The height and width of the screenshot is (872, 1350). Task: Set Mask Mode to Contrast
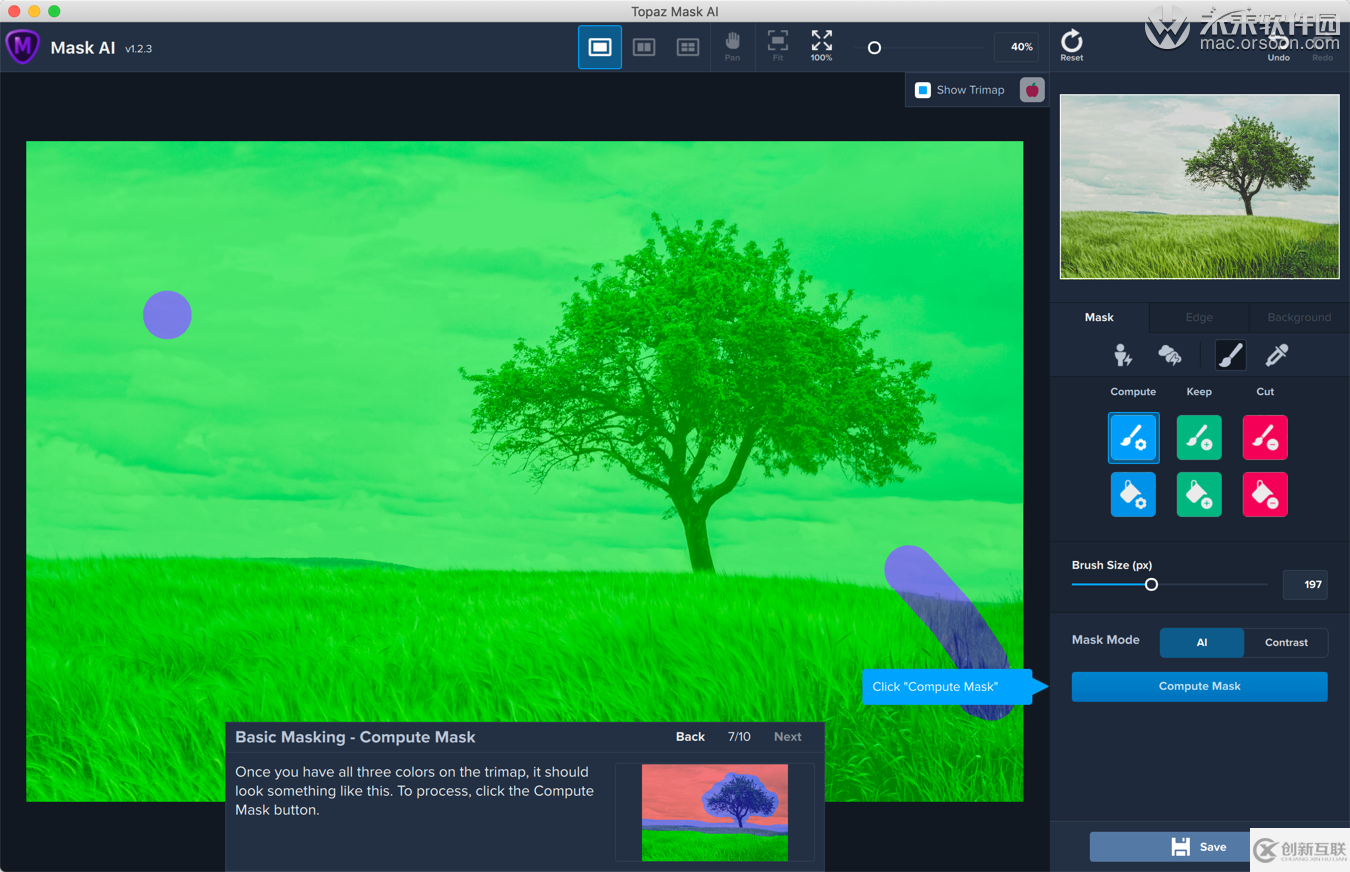[x=1286, y=643]
